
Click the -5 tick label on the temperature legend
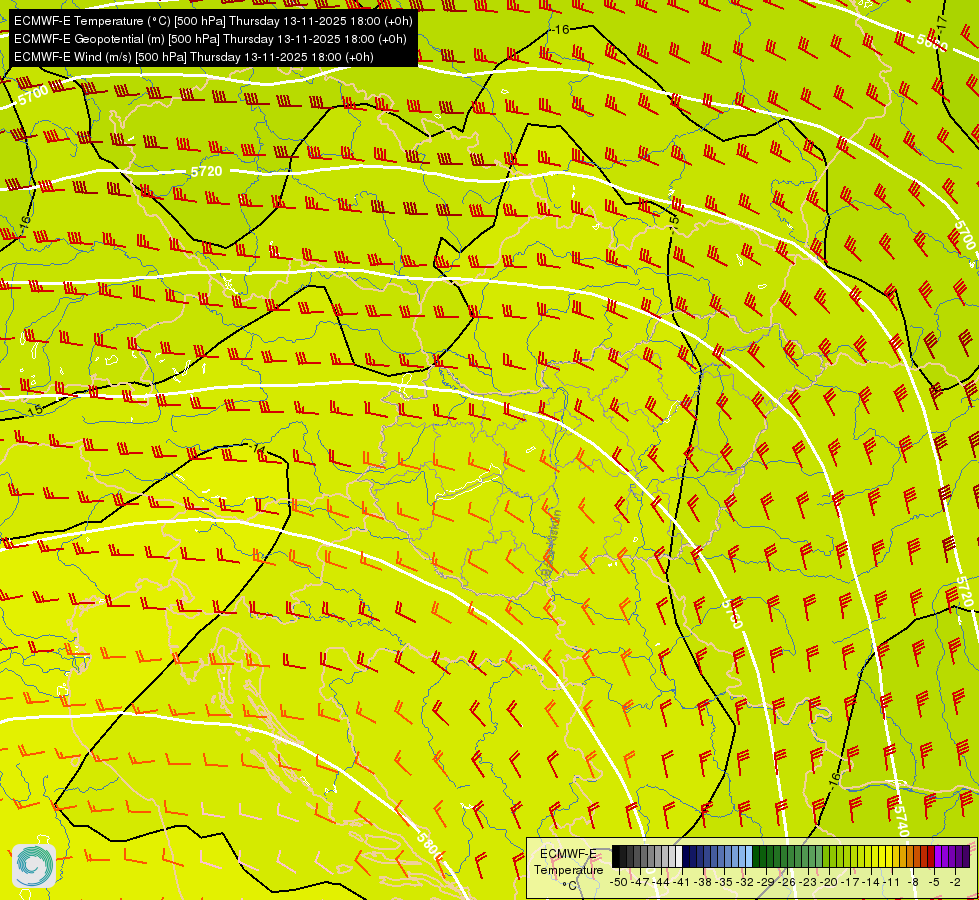coord(935,883)
